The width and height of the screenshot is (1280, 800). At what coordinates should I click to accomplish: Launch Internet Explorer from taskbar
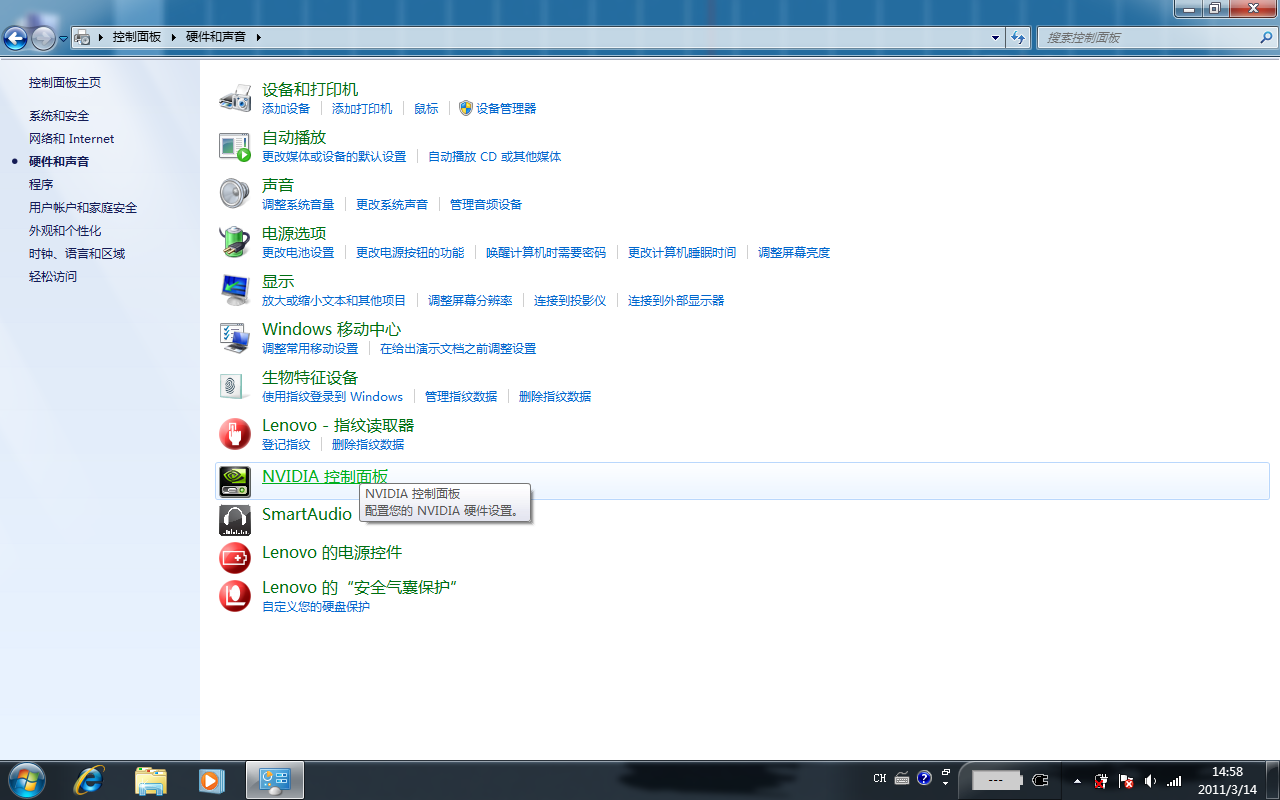tap(89, 780)
